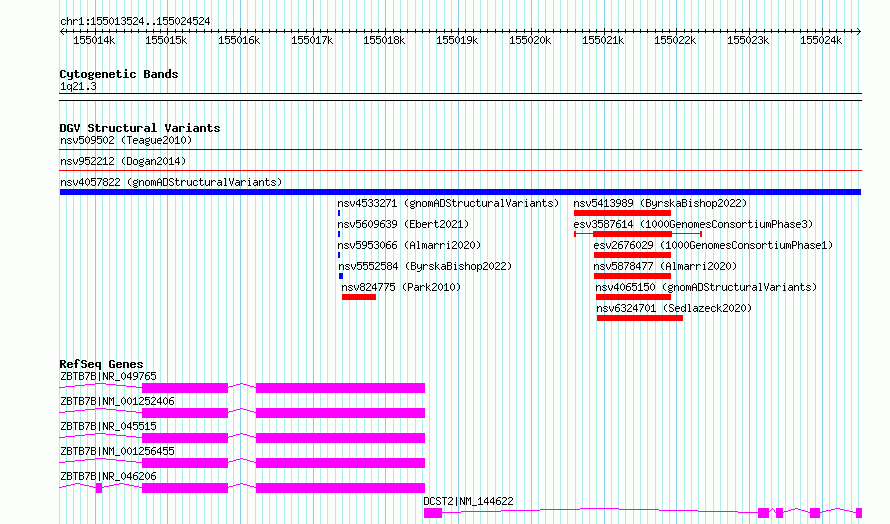
Task: Click the chr1:155013524..155024524 coordinates text
Action: (x=135, y=22)
